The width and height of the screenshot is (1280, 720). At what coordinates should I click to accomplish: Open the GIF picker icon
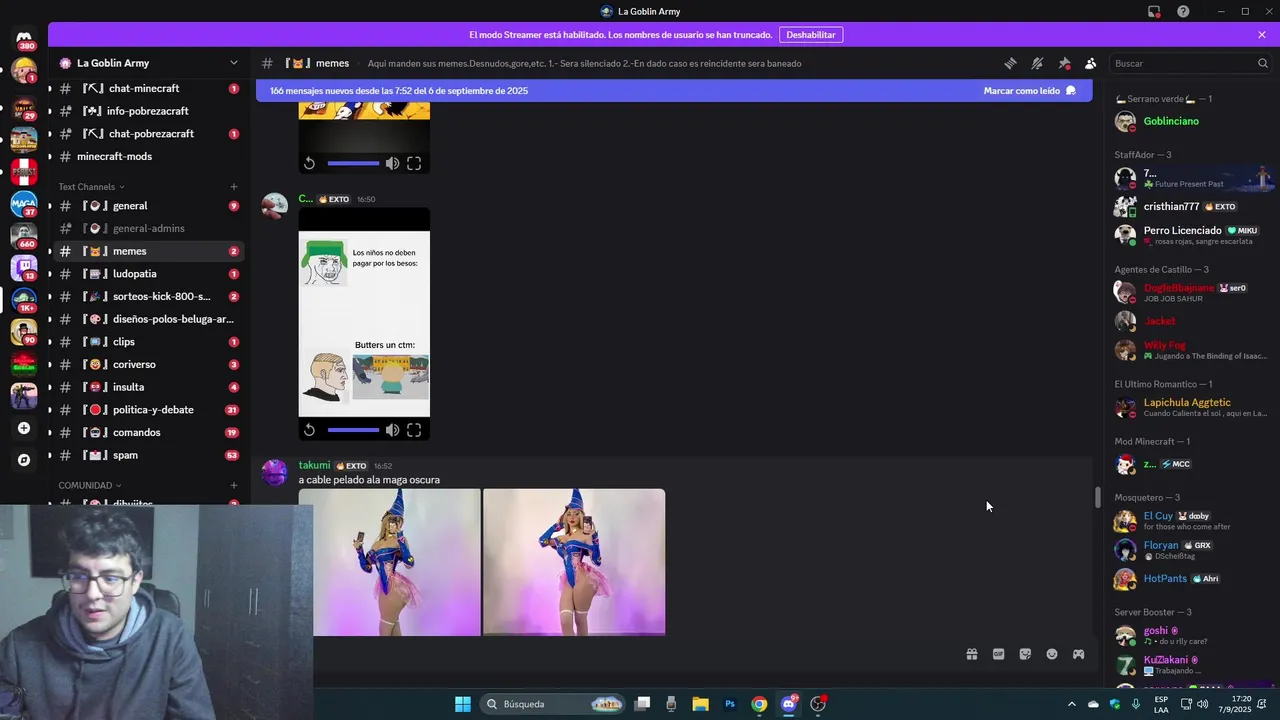[x=998, y=654]
